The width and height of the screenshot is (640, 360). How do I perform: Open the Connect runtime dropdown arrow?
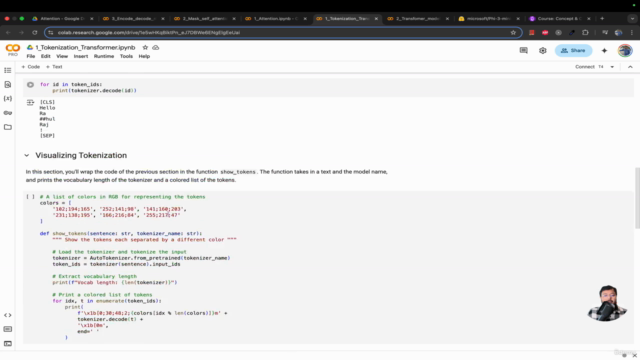click(612, 67)
